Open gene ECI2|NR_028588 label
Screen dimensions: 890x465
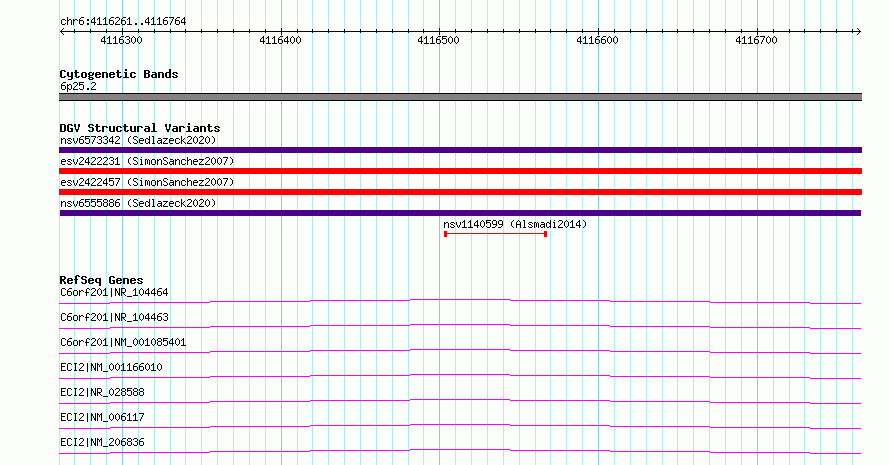click(x=102, y=392)
